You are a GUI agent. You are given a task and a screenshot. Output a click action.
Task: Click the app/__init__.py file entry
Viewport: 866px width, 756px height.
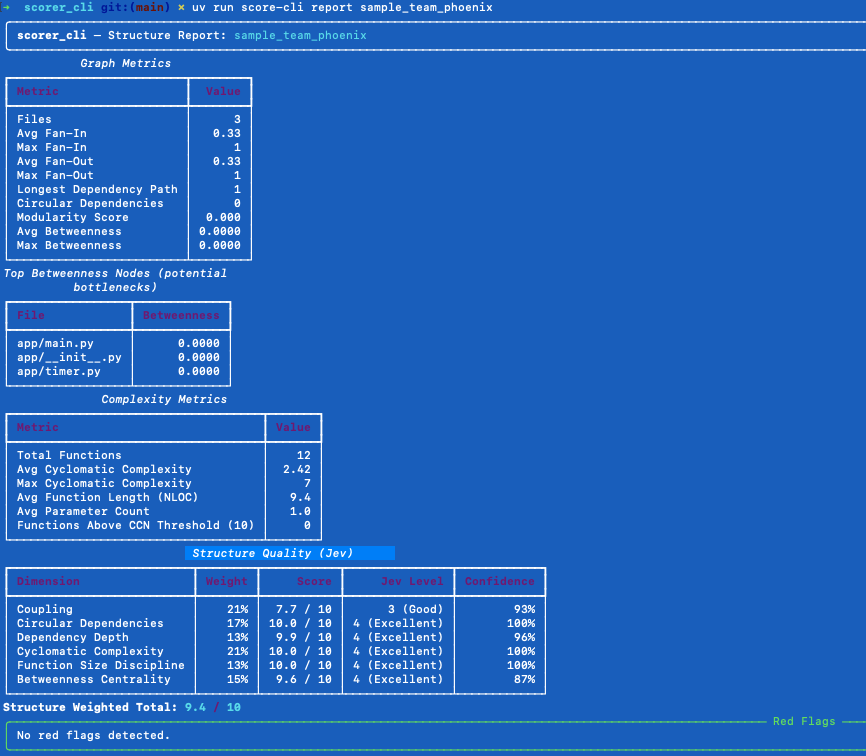coord(69,357)
